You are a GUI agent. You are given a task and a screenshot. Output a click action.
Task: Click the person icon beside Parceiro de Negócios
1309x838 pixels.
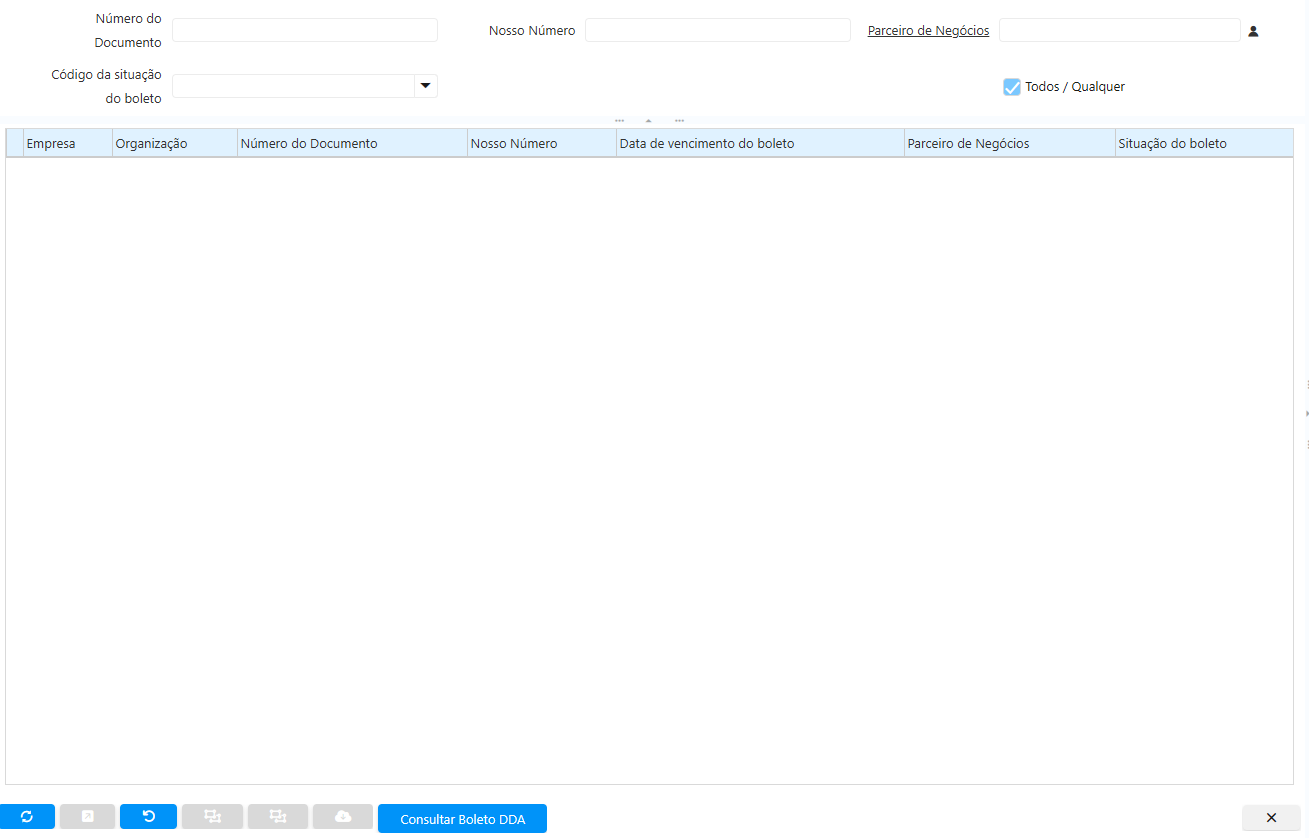[1253, 31]
